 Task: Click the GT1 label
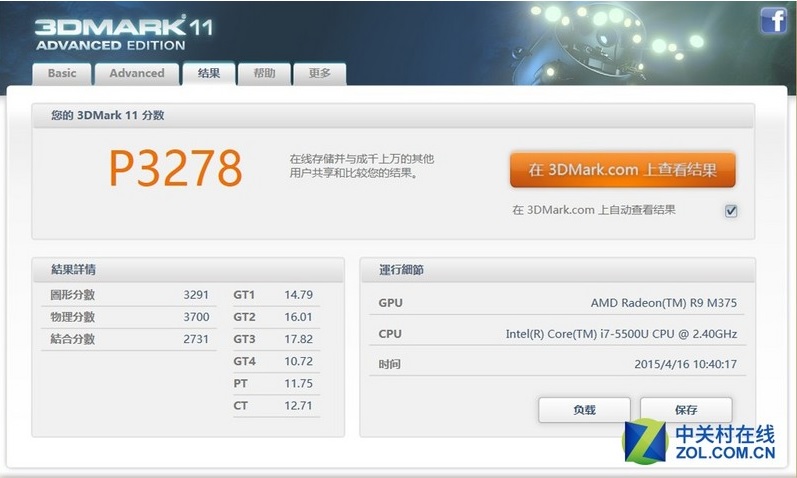click(244, 295)
